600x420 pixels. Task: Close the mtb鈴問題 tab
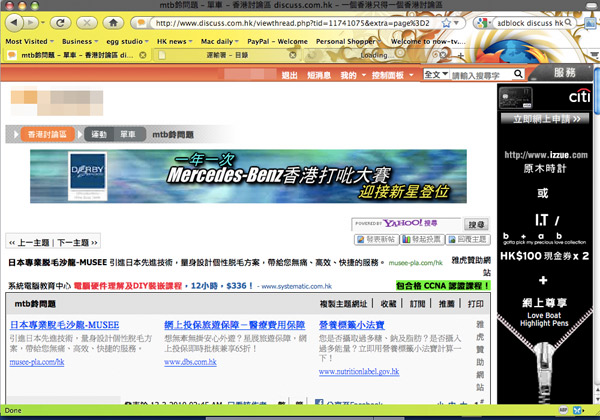click(x=143, y=55)
